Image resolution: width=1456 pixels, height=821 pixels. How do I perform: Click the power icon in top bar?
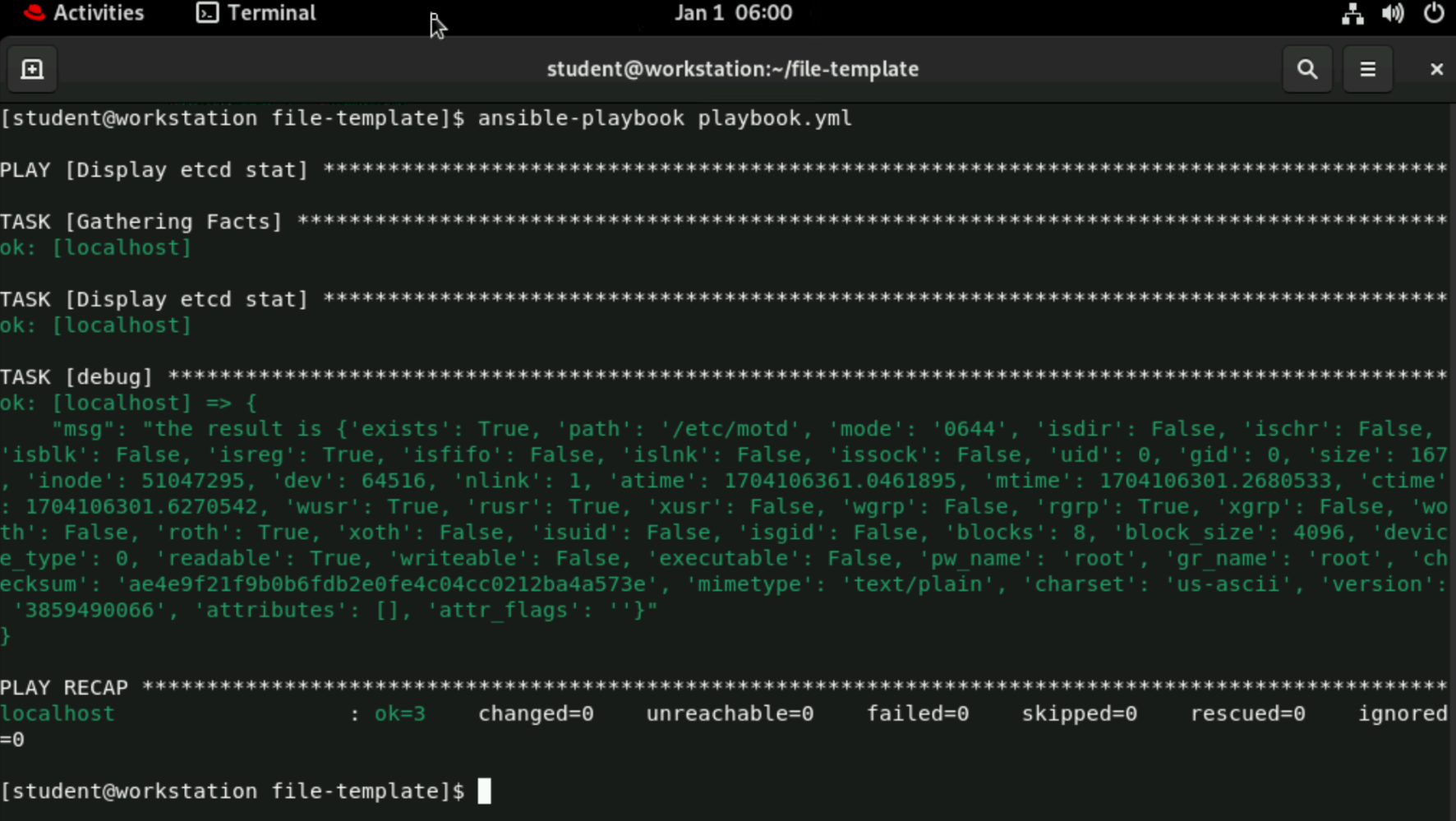tap(1434, 13)
